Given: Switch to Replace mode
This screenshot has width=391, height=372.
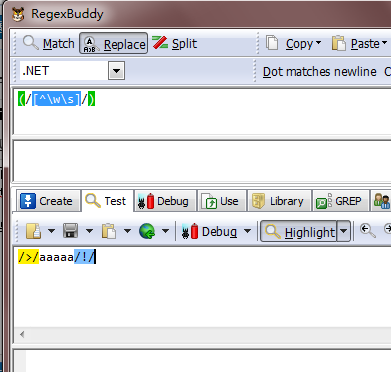Looking at the screenshot, I should (x=113, y=43).
